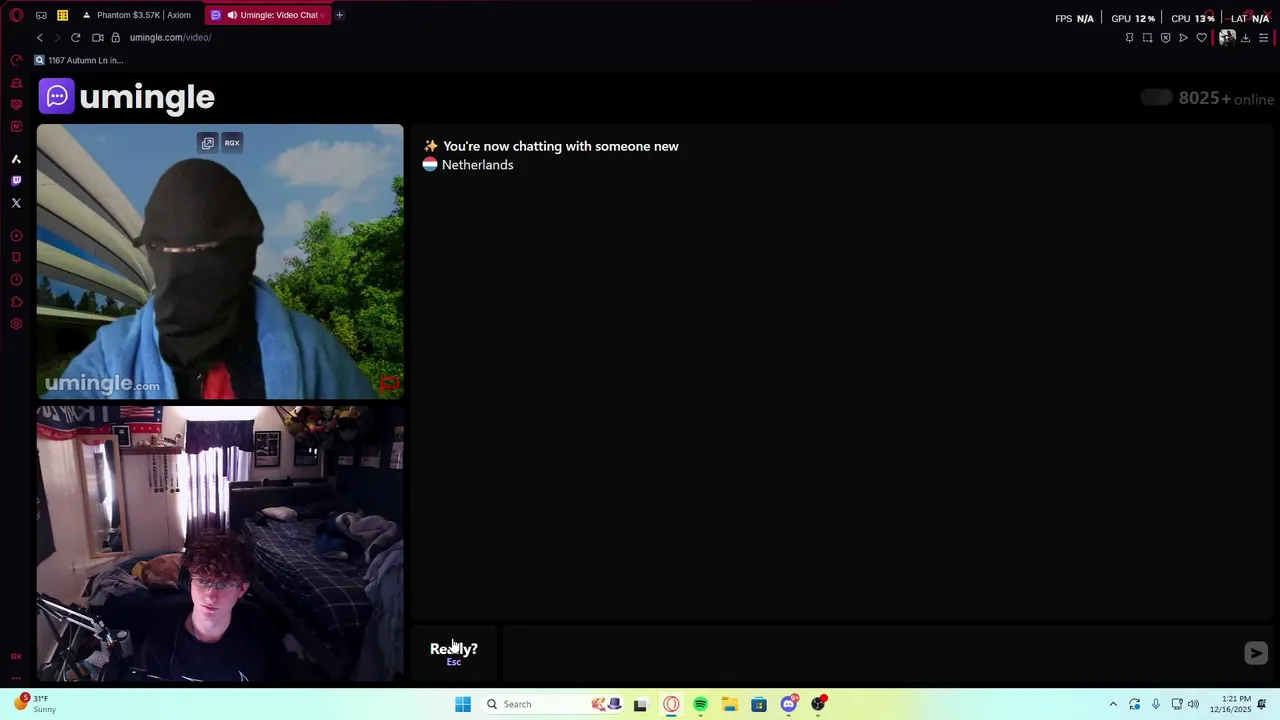Open Microsoft Store from taskbar

(759, 704)
